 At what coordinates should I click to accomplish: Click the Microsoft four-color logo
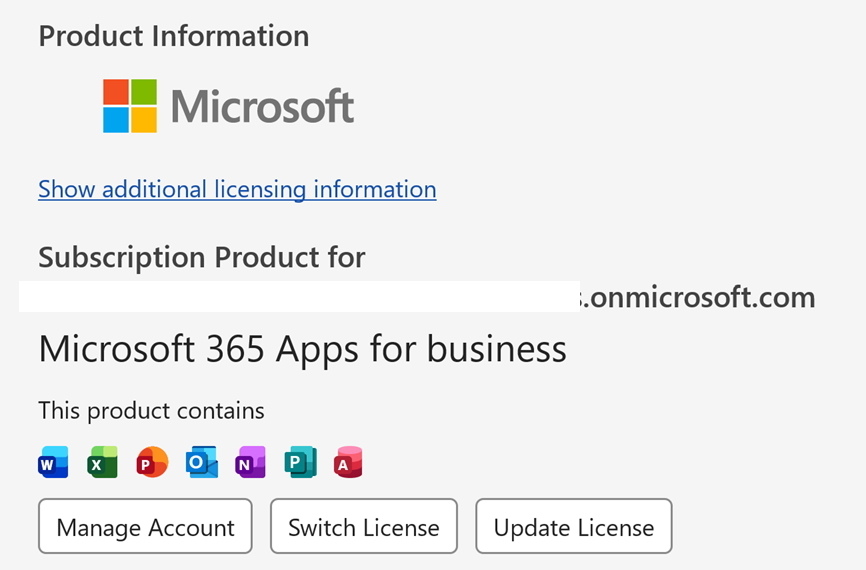click(x=130, y=106)
